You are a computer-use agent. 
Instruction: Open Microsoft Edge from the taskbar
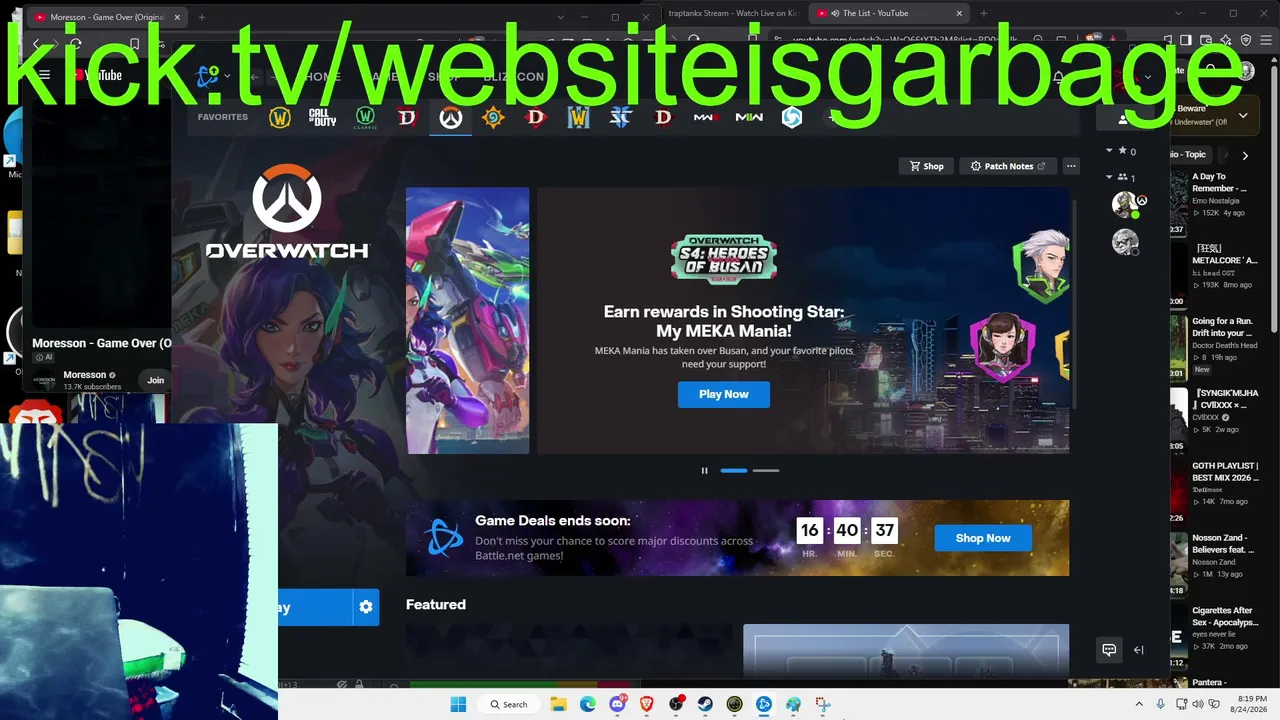point(588,704)
